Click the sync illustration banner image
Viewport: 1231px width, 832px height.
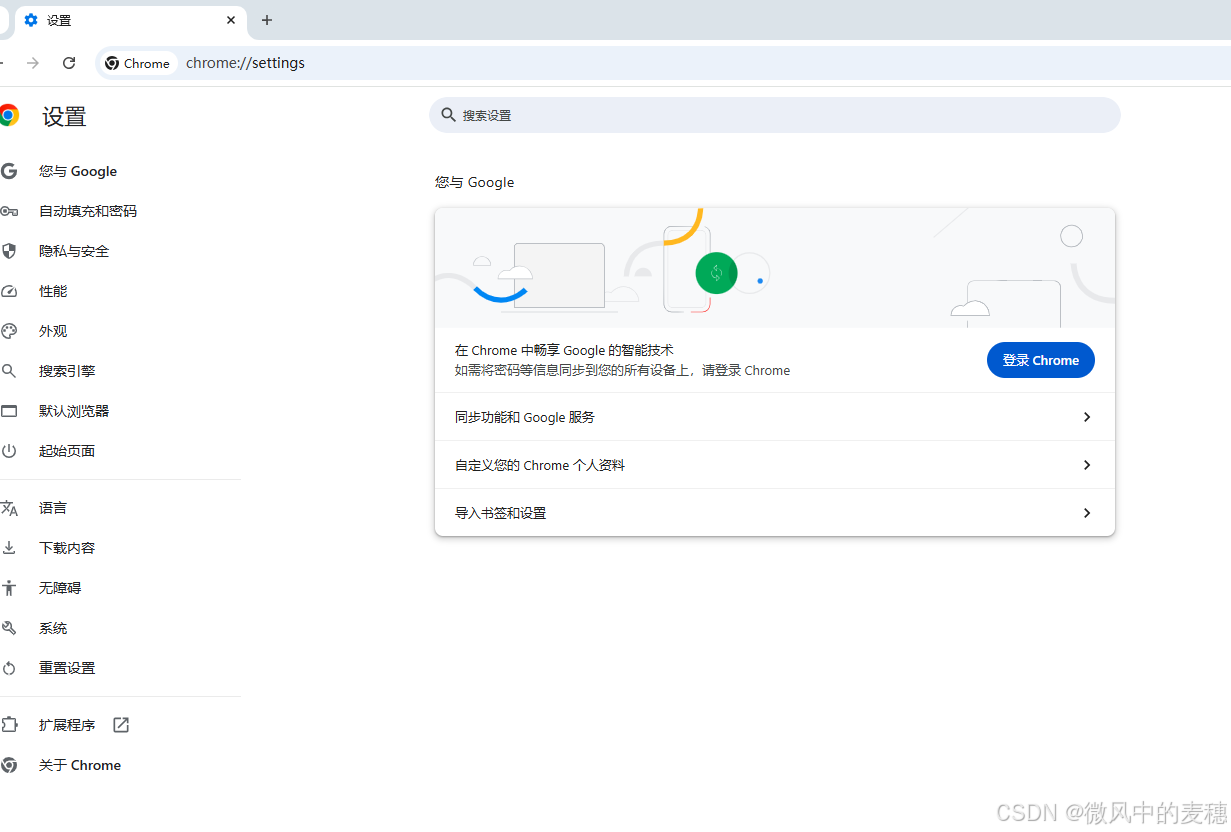[775, 268]
